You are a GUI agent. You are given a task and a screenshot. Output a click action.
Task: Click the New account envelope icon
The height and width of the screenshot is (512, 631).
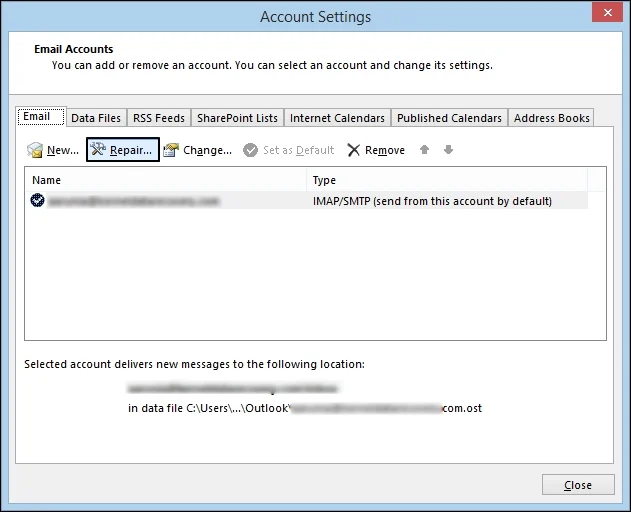[35, 150]
